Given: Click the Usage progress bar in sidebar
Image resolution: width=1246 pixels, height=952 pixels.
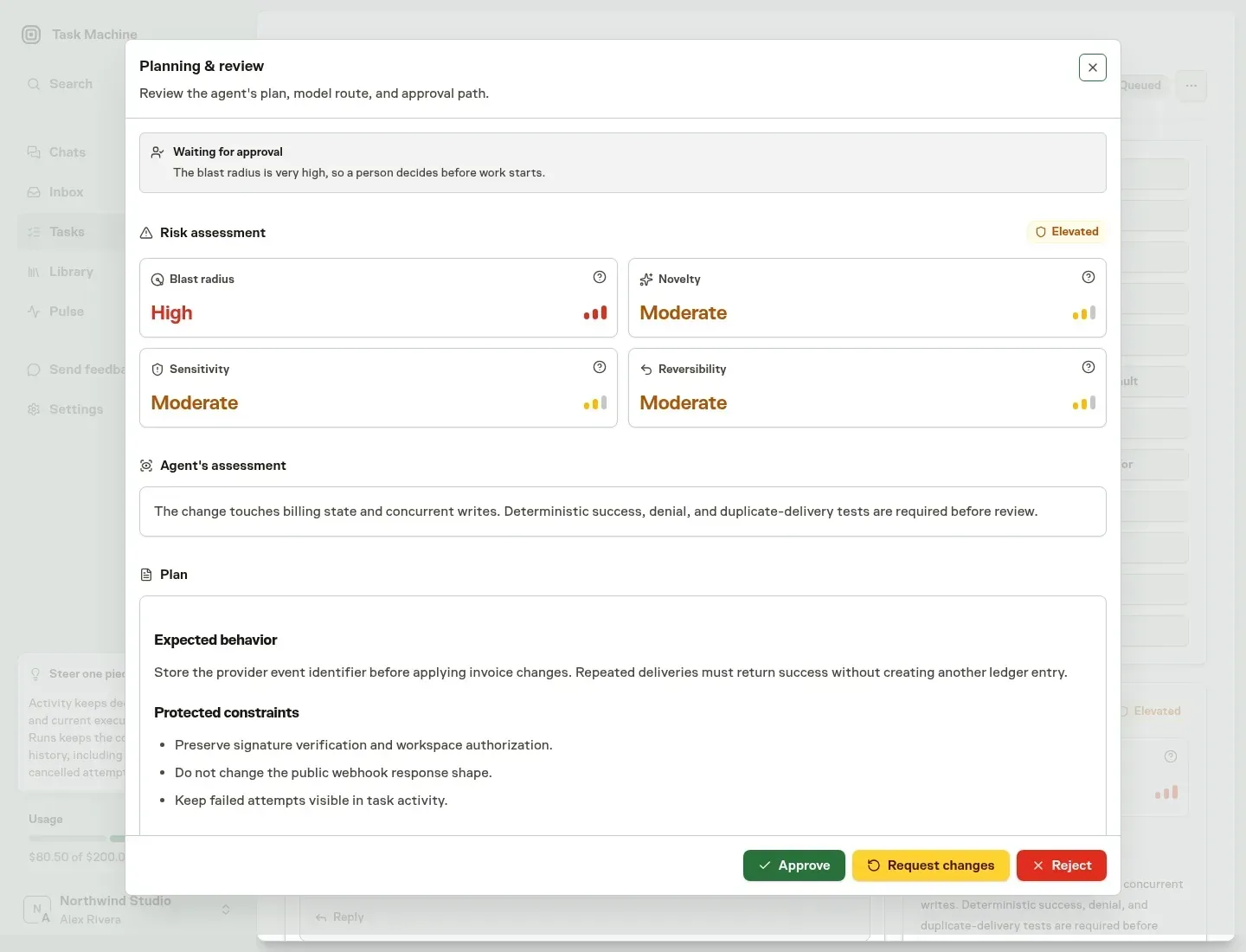Looking at the screenshot, I should pos(77,839).
